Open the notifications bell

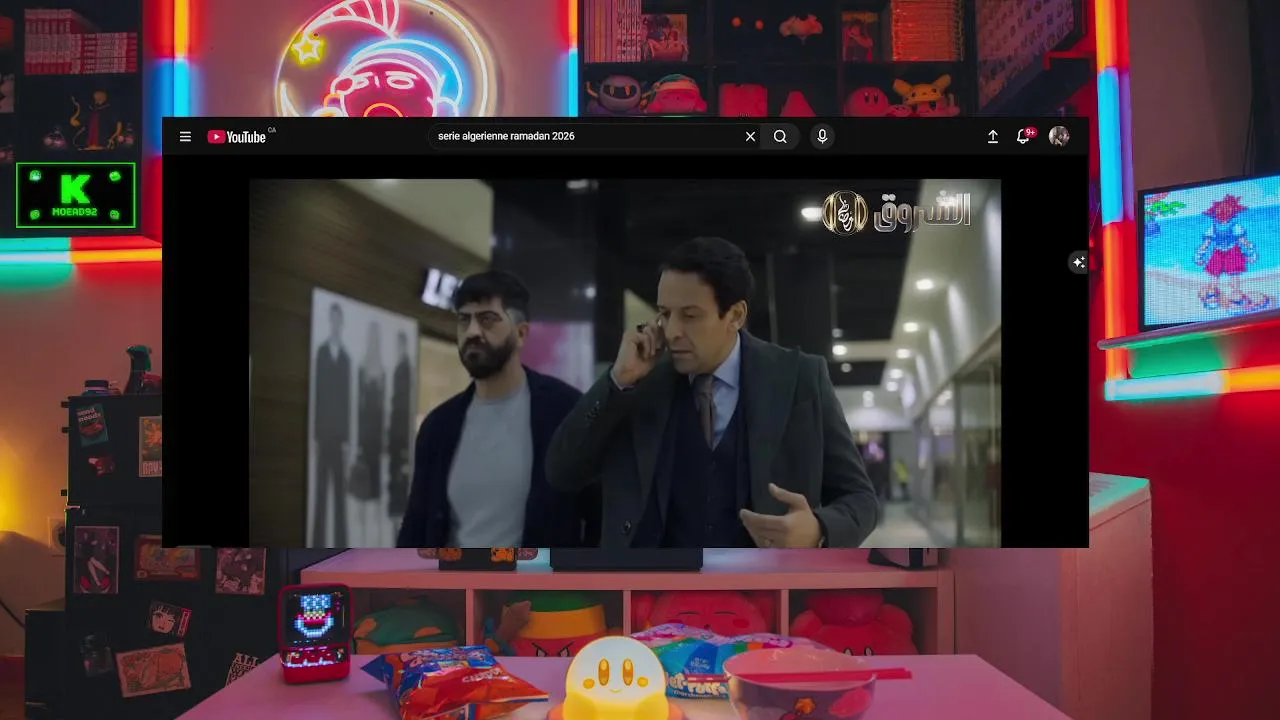click(x=1023, y=136)
